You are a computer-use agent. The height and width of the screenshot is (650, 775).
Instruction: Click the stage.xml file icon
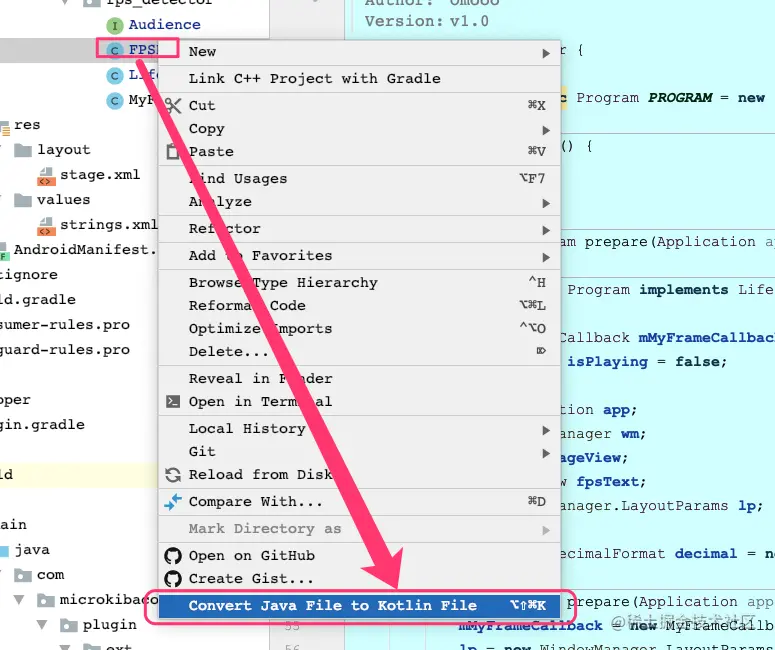click(46, 176)
